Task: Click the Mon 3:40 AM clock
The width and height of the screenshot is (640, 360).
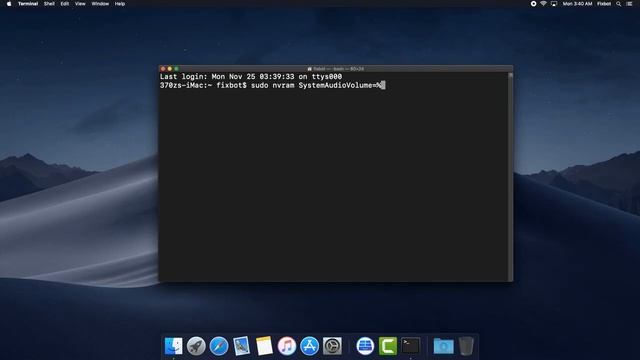Action: (x=577, y=4)
